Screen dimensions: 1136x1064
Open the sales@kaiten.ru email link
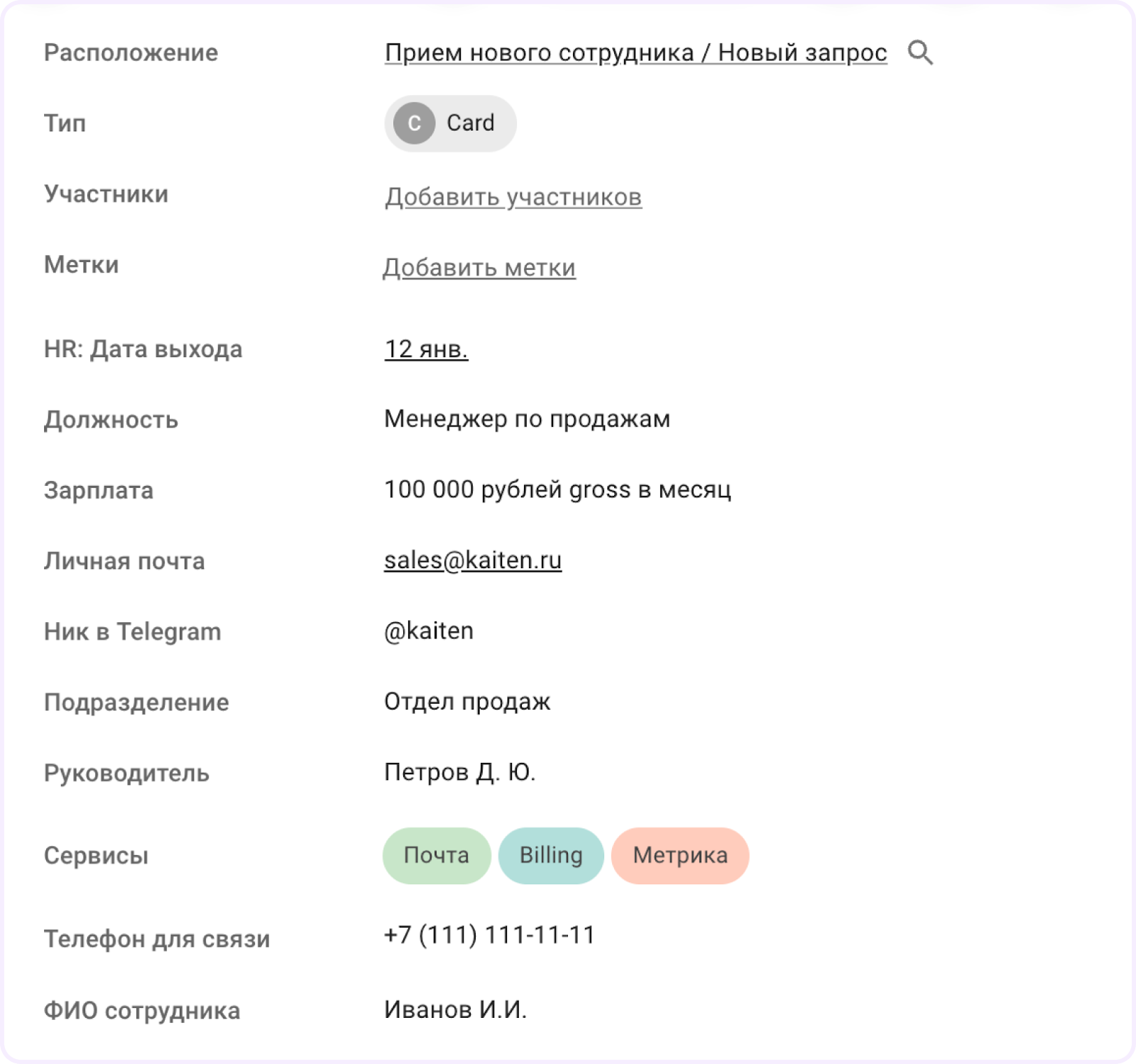(473, 560)
